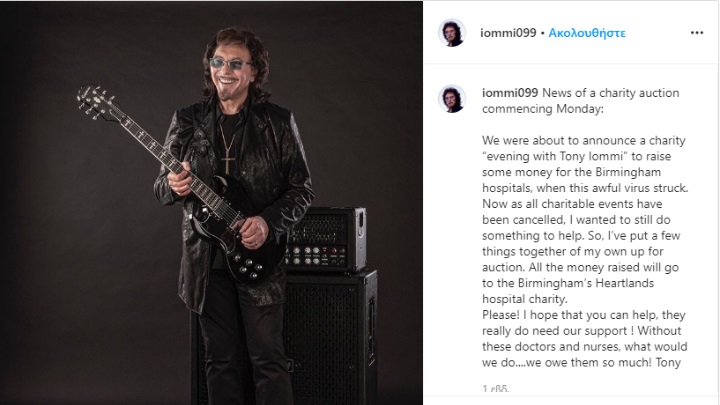Click the 'we owe them so much! Tony' line
720x405 pixels.
[581, 362]
